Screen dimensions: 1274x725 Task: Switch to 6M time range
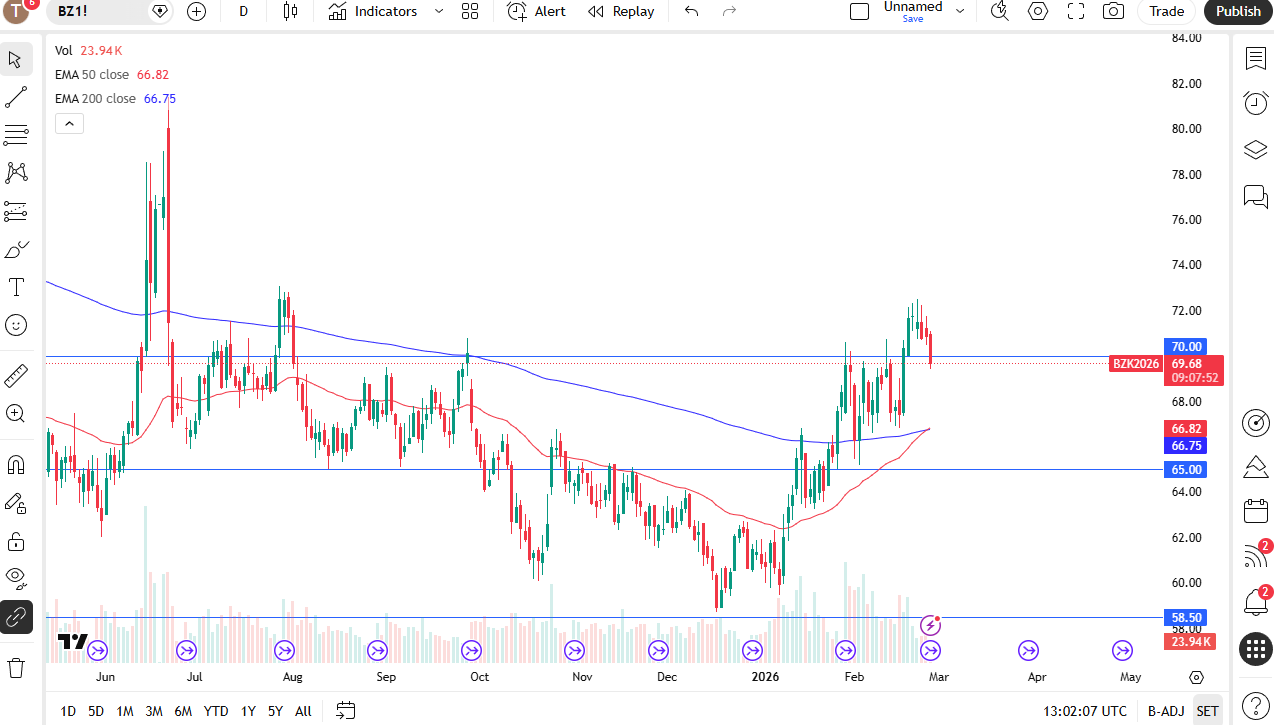click(183, 711)
